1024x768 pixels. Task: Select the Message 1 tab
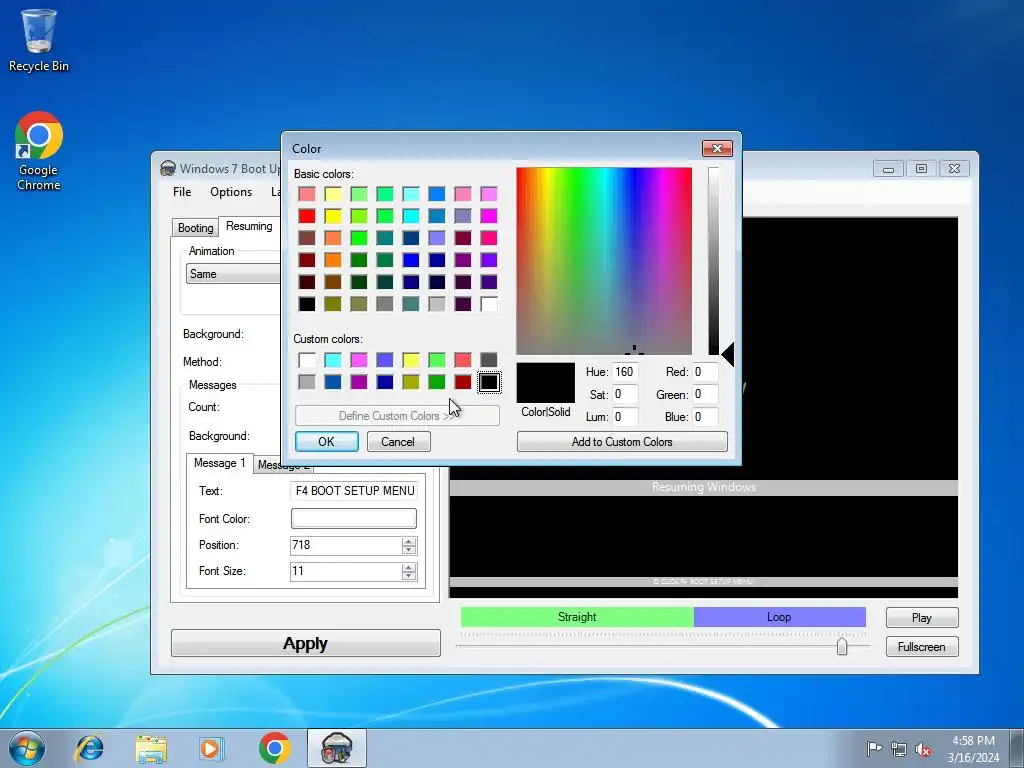coord(219,463)
